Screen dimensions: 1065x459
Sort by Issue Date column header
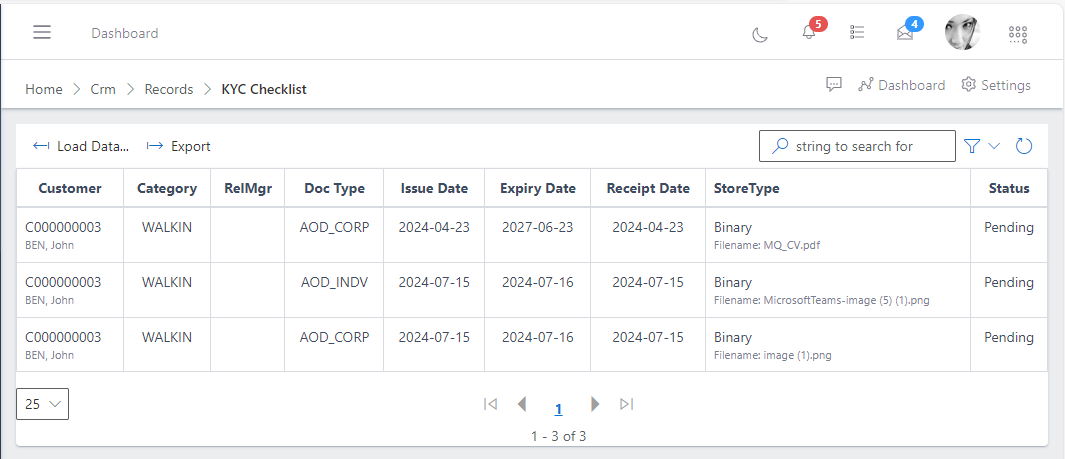pyautogui.click(x=434, y=188)
